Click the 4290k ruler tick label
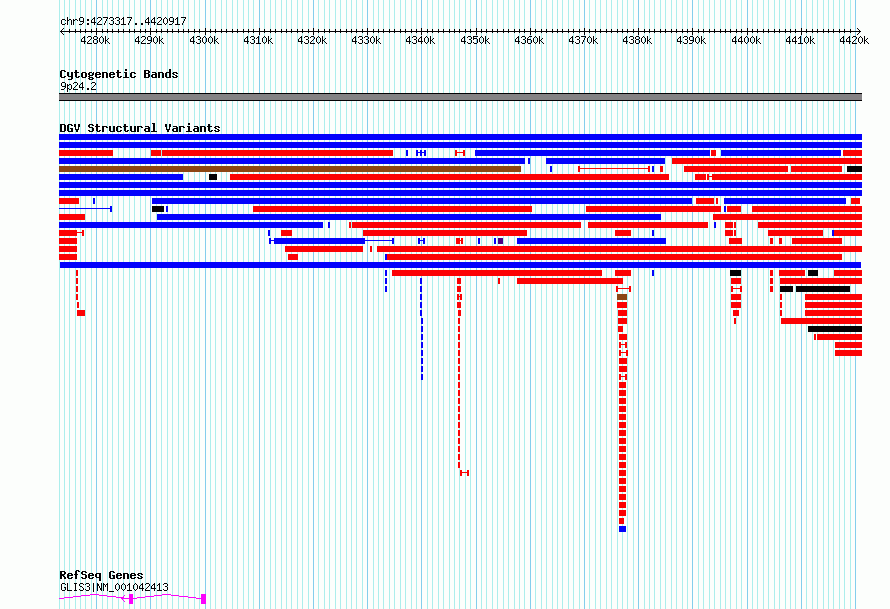This screenshot has width=890, height=609. tap(149, 40)
